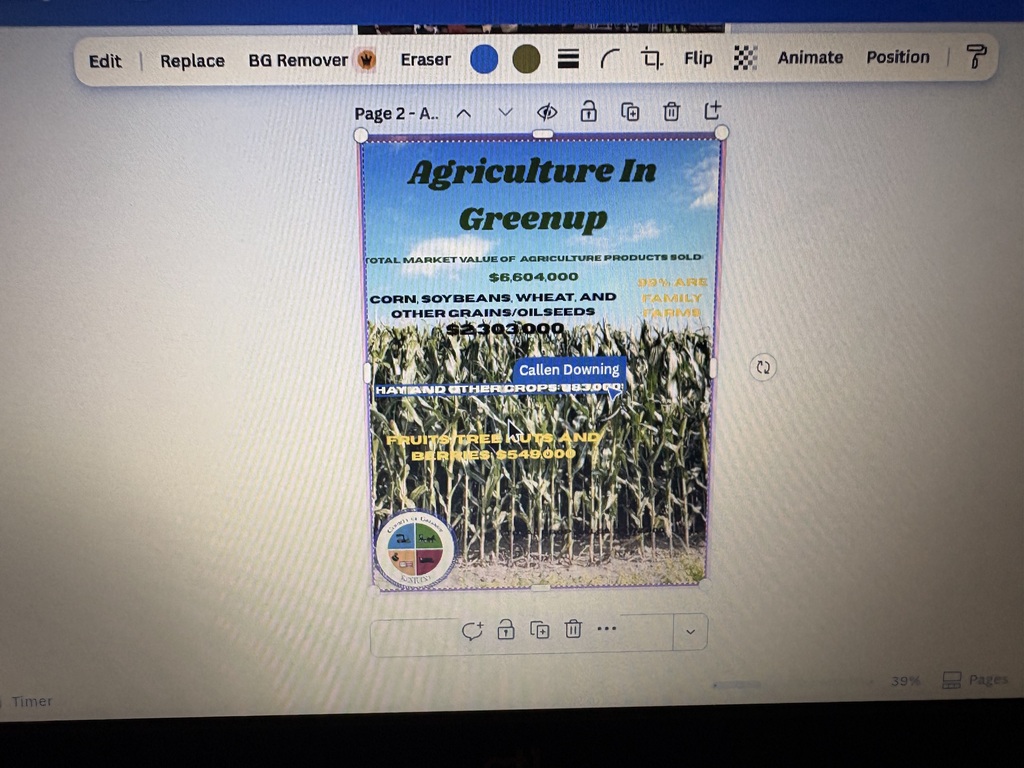1024x768 pixels.
Task: Move Page 2 down with the down chevron
Action: pos(505,112)
